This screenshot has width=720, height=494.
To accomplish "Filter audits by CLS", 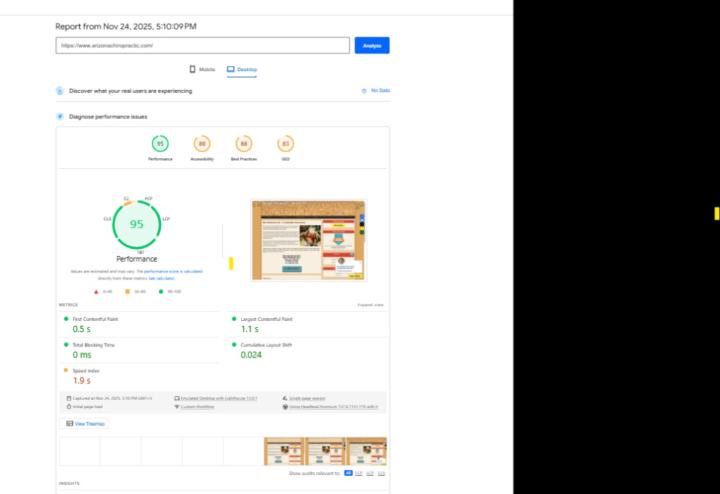I will [x=381, y=473].
